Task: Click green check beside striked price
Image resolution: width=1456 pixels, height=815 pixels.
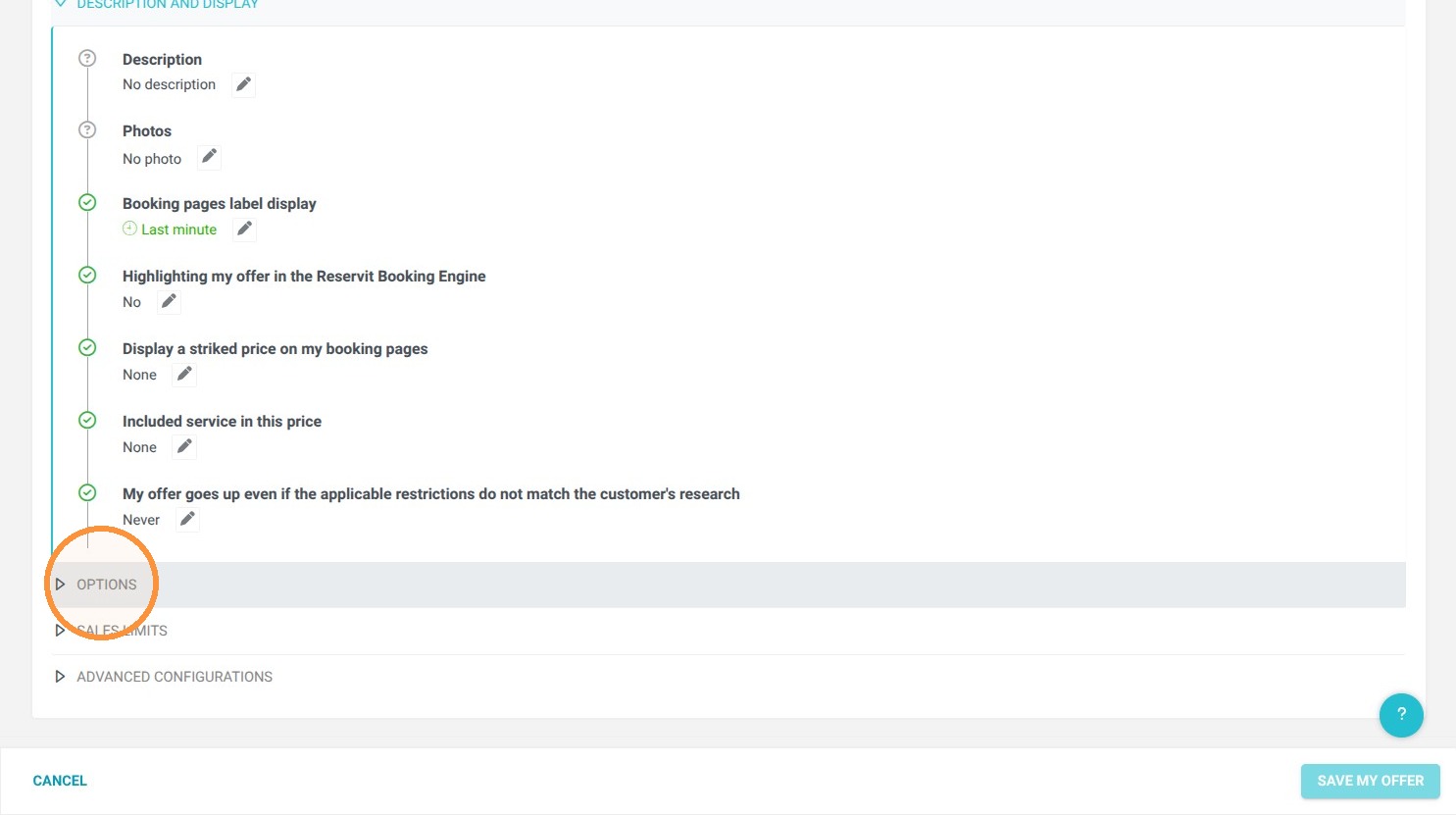Action: pos(87,347)
